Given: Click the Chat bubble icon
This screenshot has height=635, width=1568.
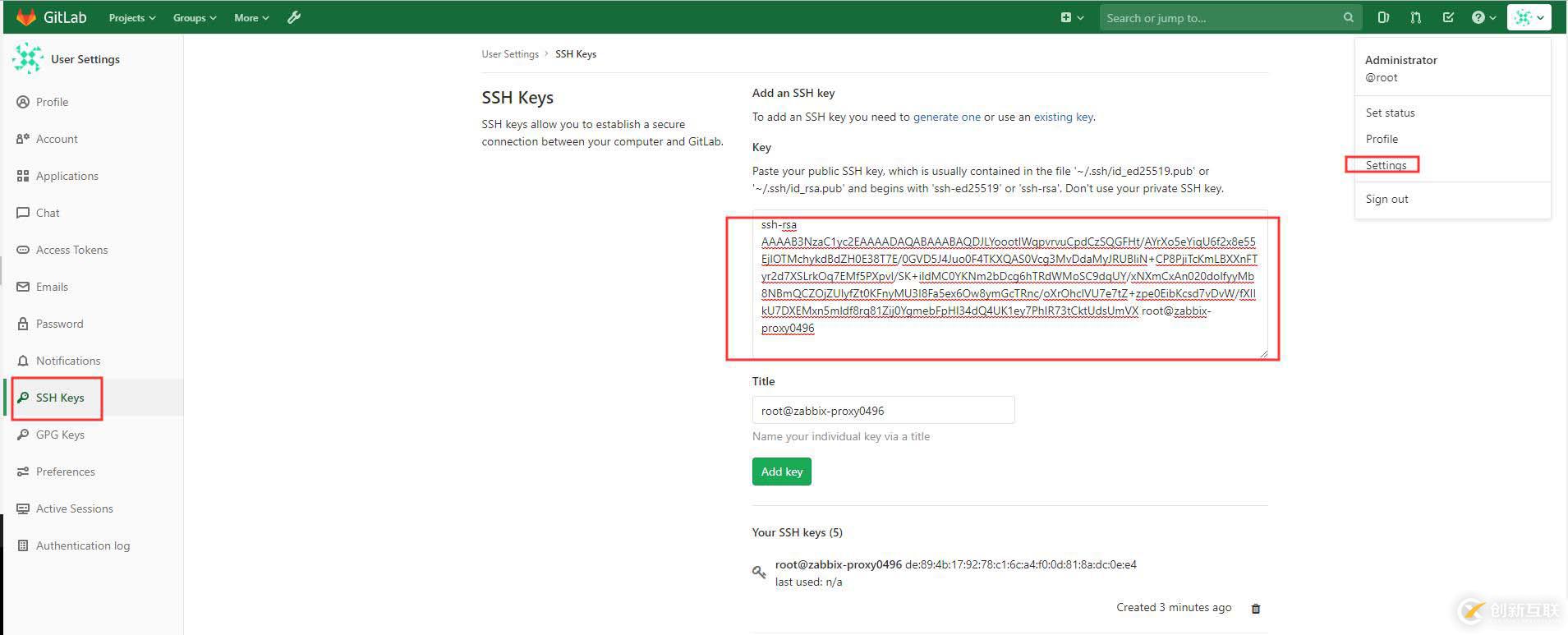Looking at the screenshot, I should point(23,213).
